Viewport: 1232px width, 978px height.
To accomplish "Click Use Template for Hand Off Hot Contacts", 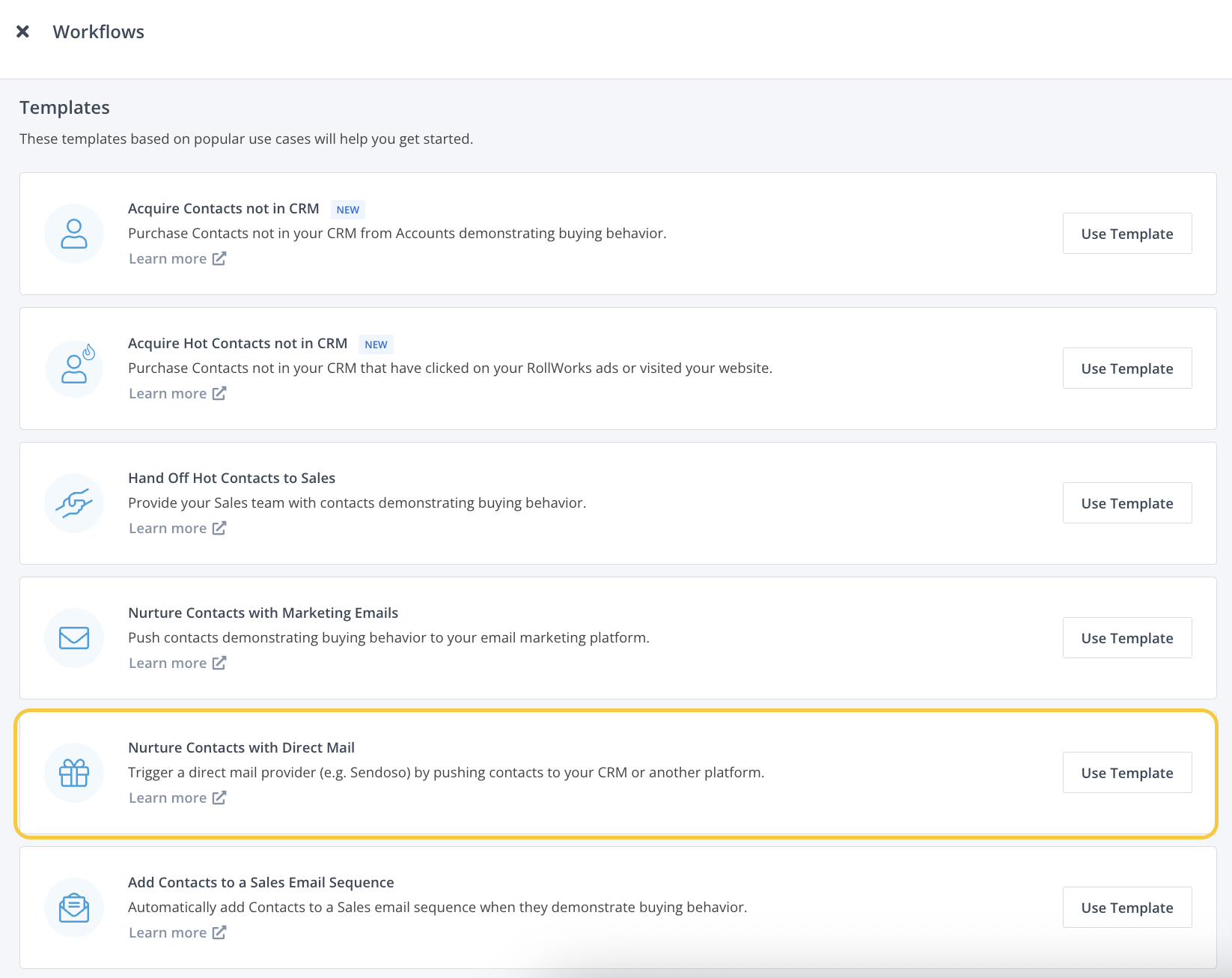I will click(x=1126, y=502).
